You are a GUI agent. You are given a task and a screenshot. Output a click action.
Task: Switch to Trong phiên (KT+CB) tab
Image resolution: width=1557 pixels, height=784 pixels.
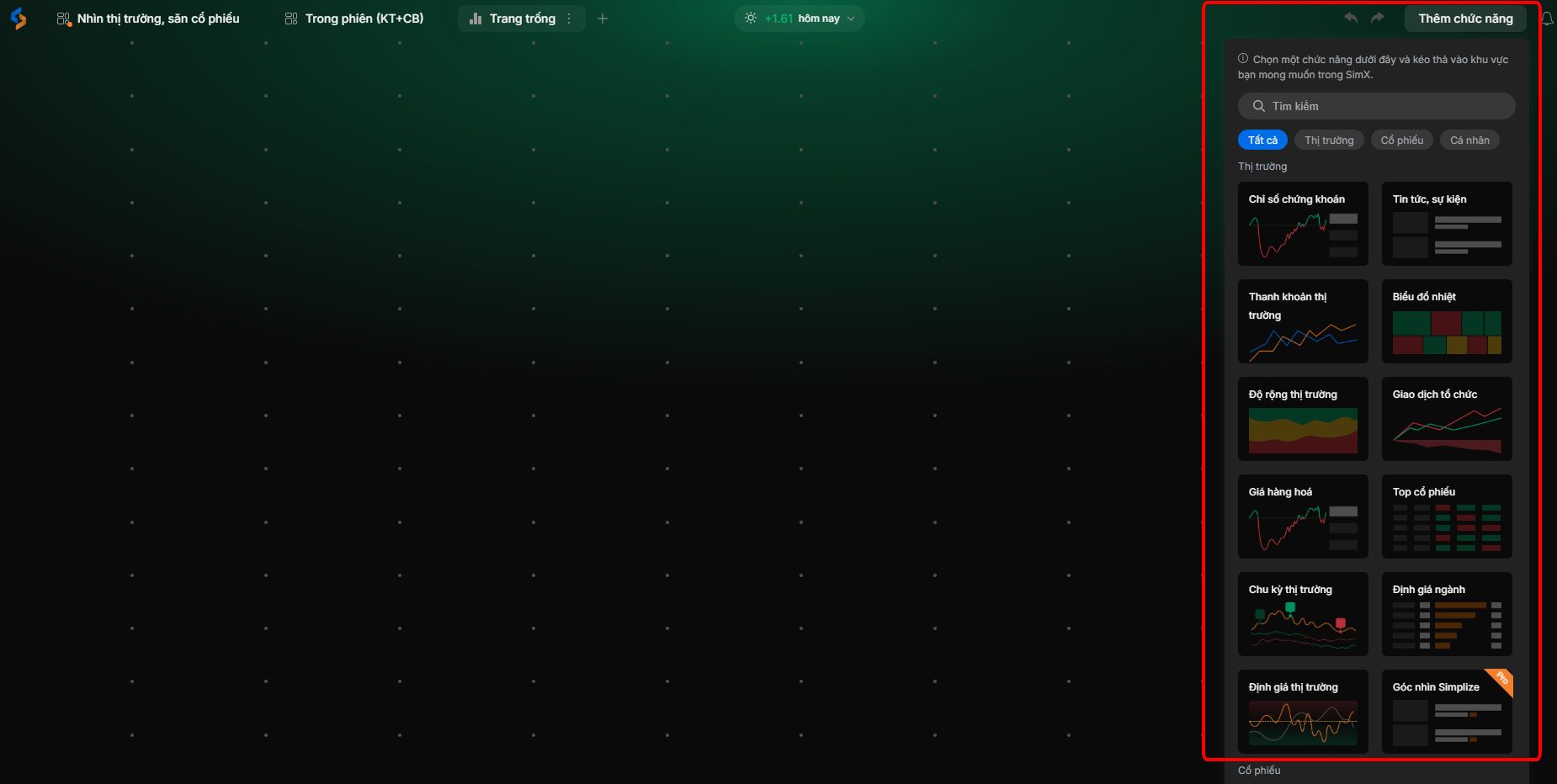coord(354,19)
